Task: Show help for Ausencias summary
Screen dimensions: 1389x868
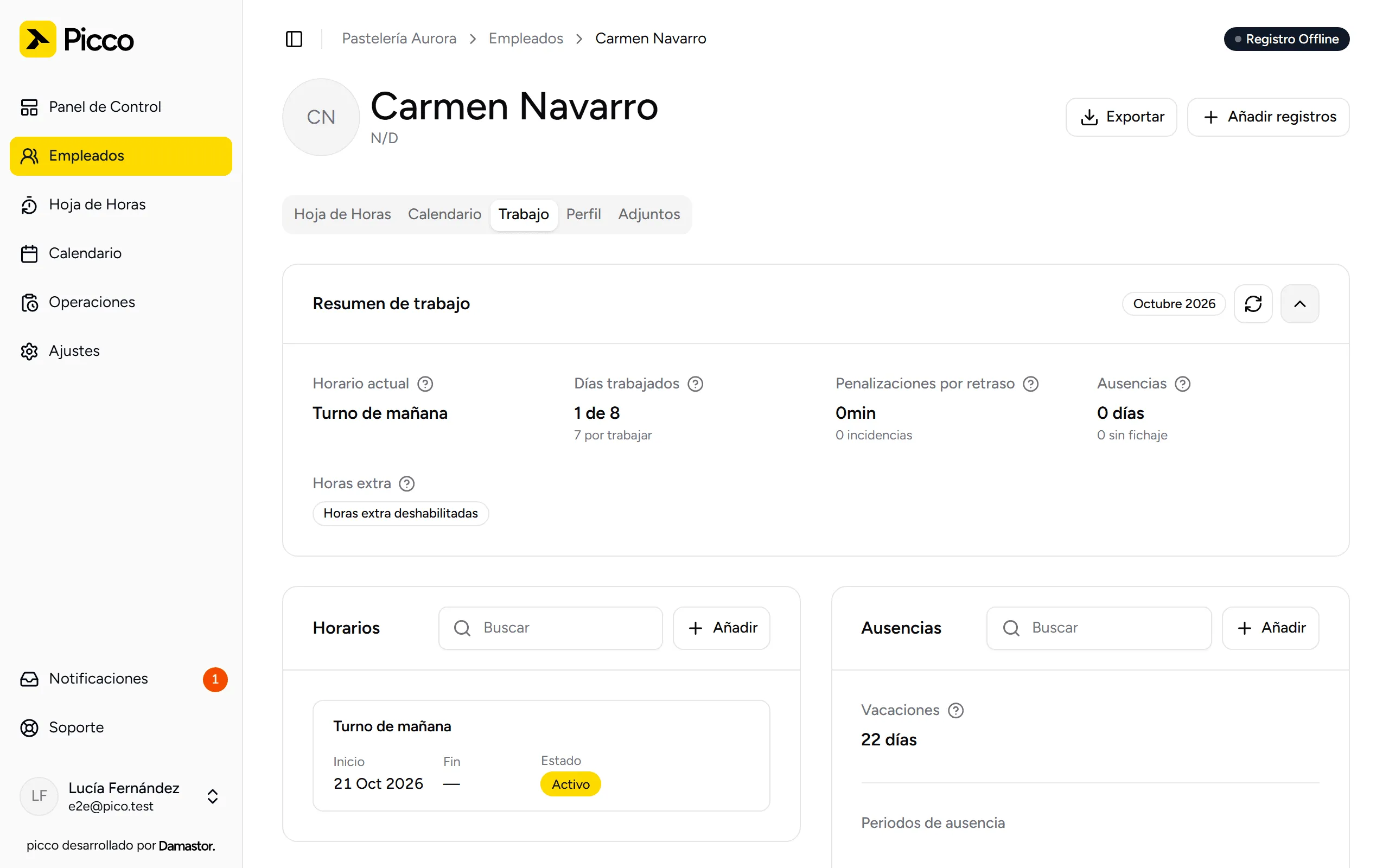Action: (1182, 384)
